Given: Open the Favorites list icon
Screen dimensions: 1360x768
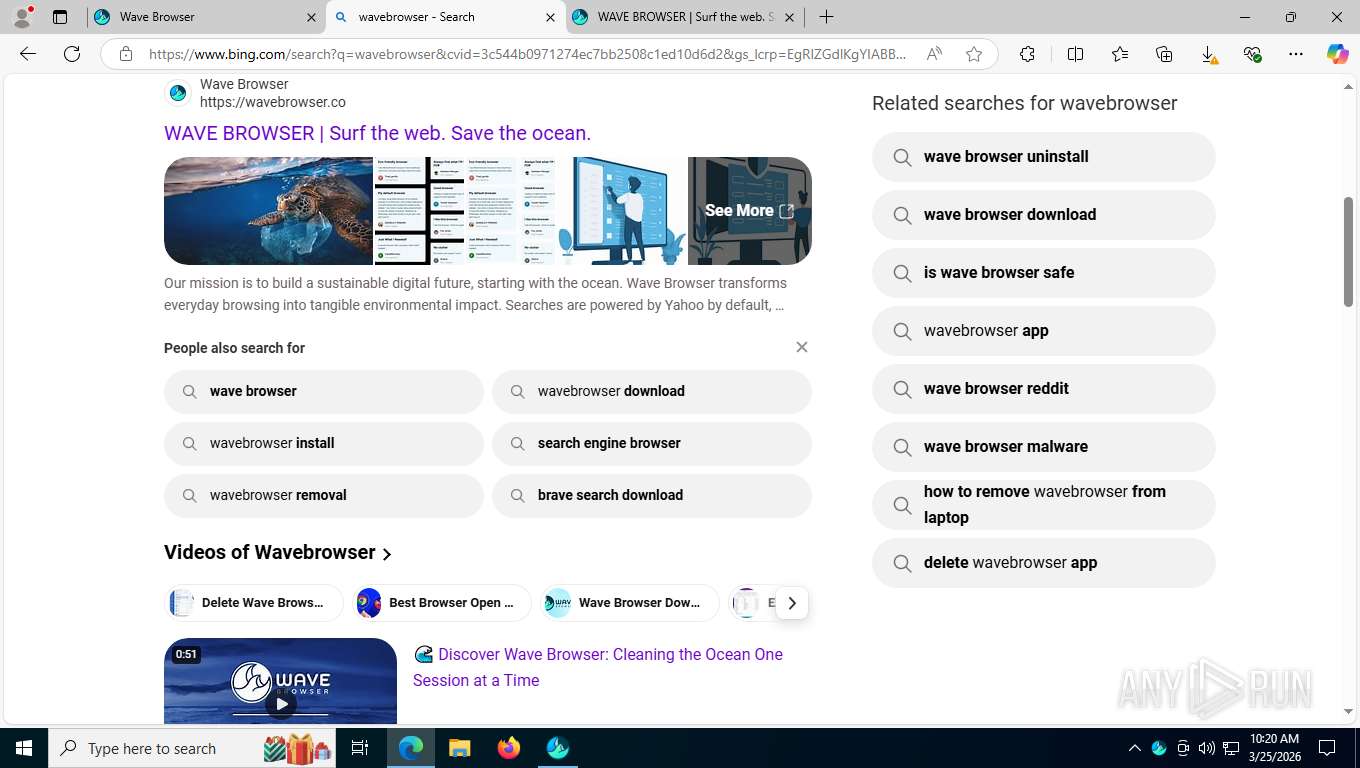Looking at the screenshot, I should click(x=1120, y=54).
